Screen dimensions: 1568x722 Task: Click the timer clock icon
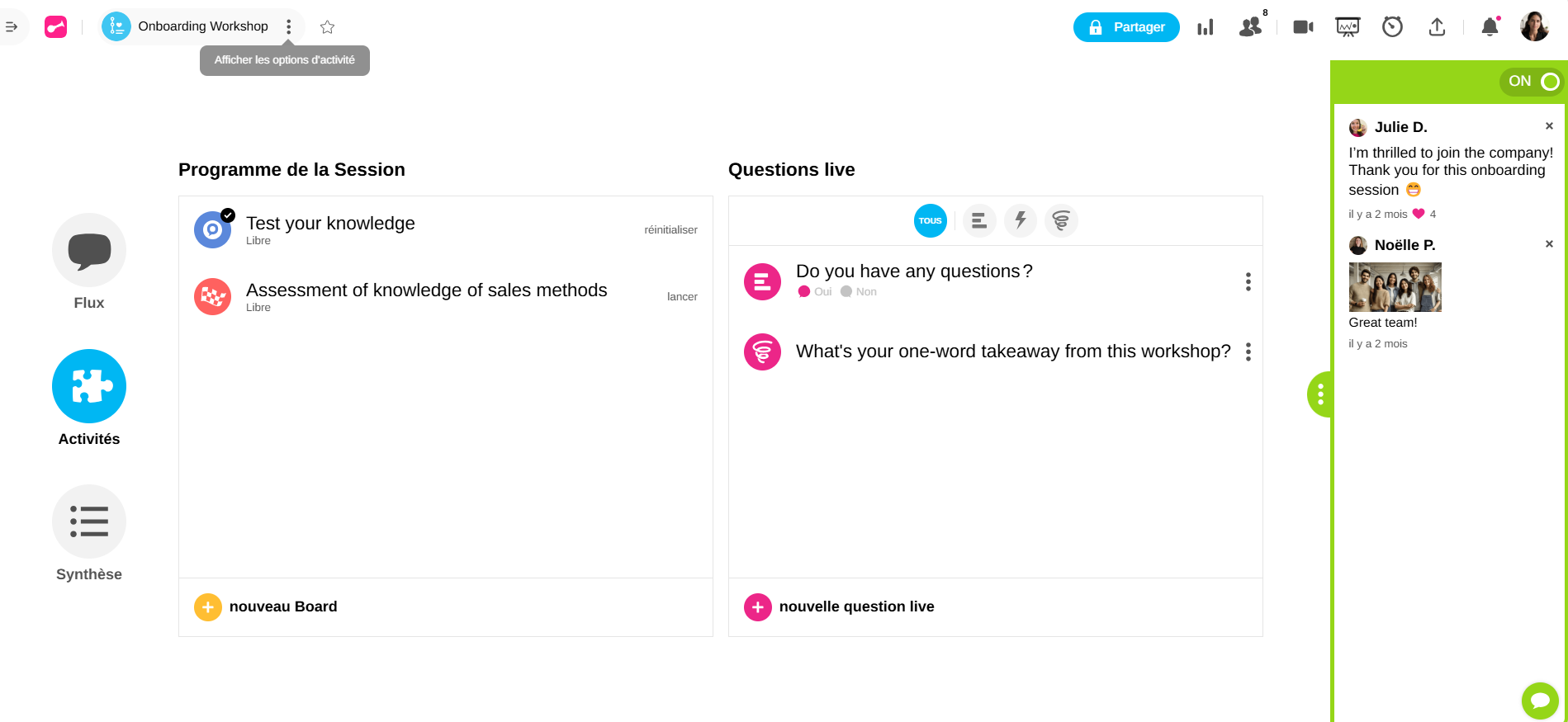pos(1392,27)
